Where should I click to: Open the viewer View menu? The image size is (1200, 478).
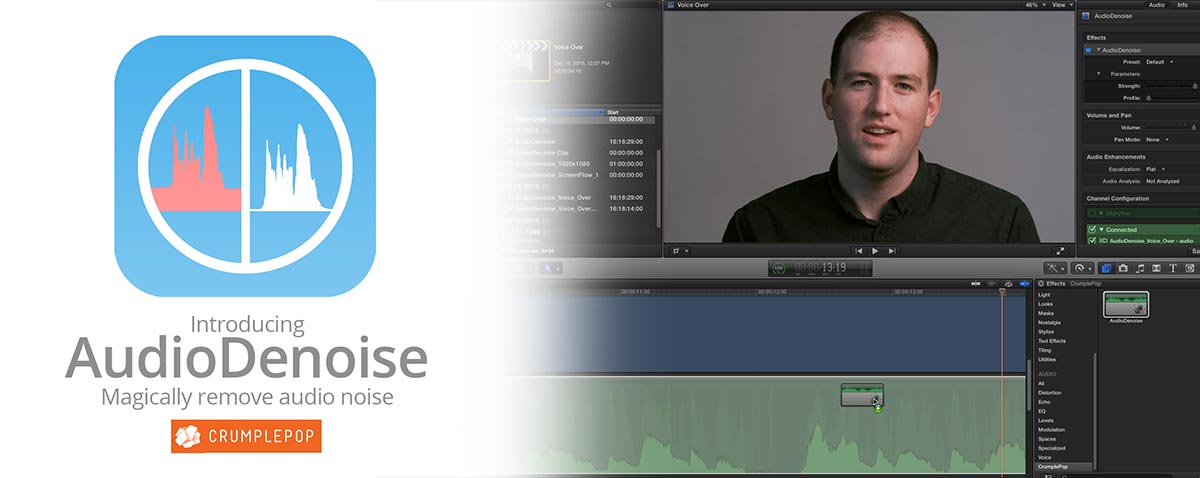1061,5
